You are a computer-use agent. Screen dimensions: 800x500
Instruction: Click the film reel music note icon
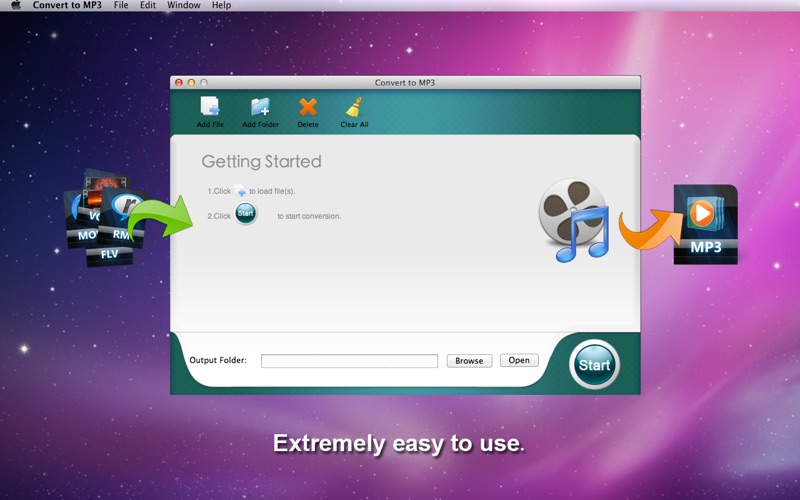point(574,220)
